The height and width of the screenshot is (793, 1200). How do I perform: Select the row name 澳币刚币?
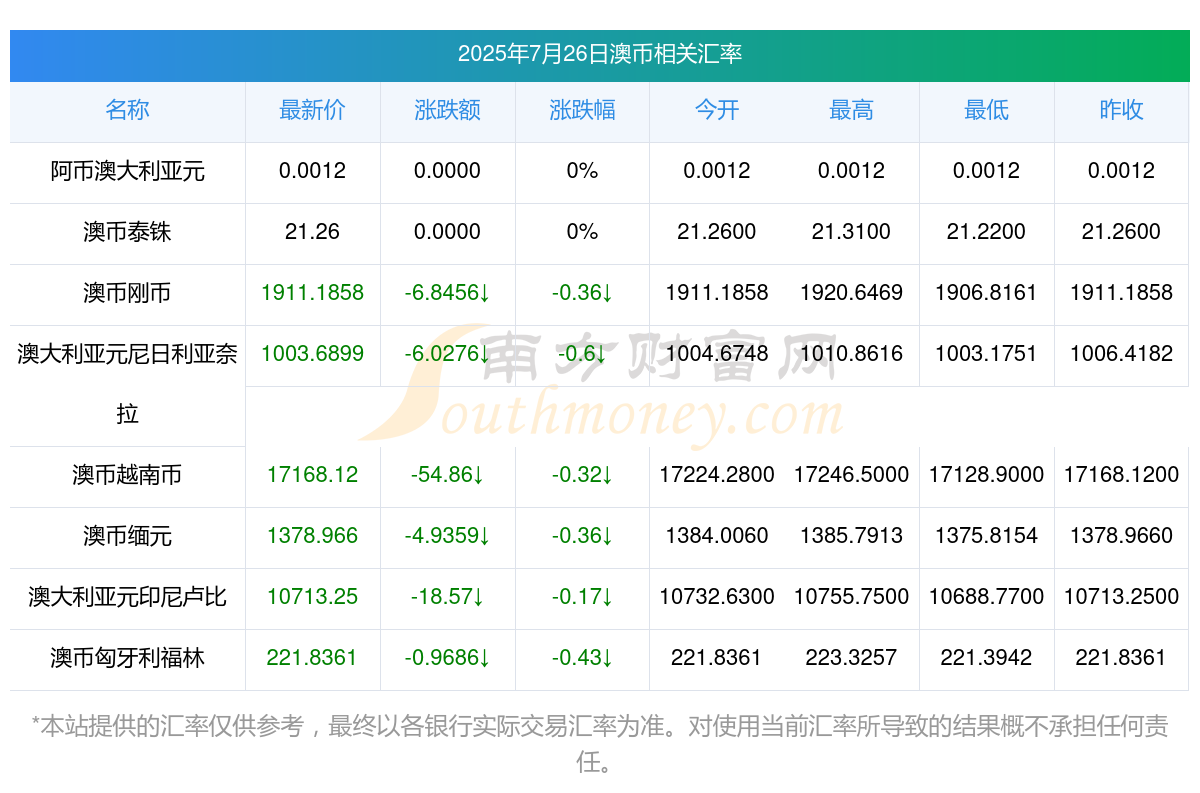pyautogui.click(x=127, y=293)
